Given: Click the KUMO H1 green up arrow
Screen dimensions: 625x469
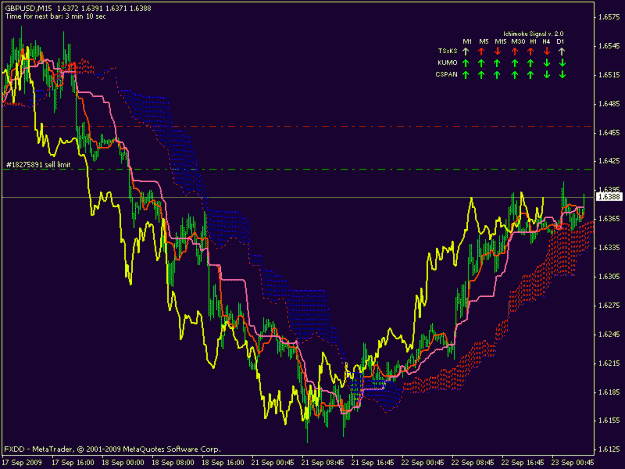Looking at the screenshot, I should coord(531,63).
